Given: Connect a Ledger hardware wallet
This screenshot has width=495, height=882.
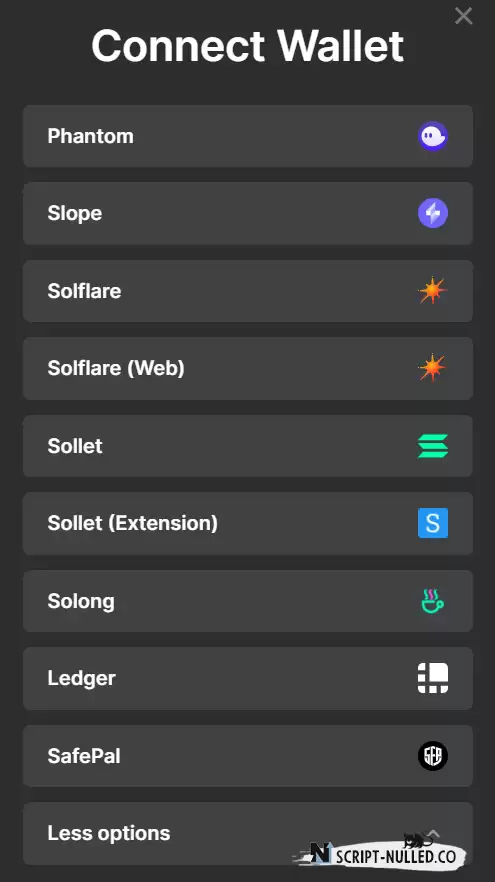Looking at the screenshot, I should [x=248, y=678].
